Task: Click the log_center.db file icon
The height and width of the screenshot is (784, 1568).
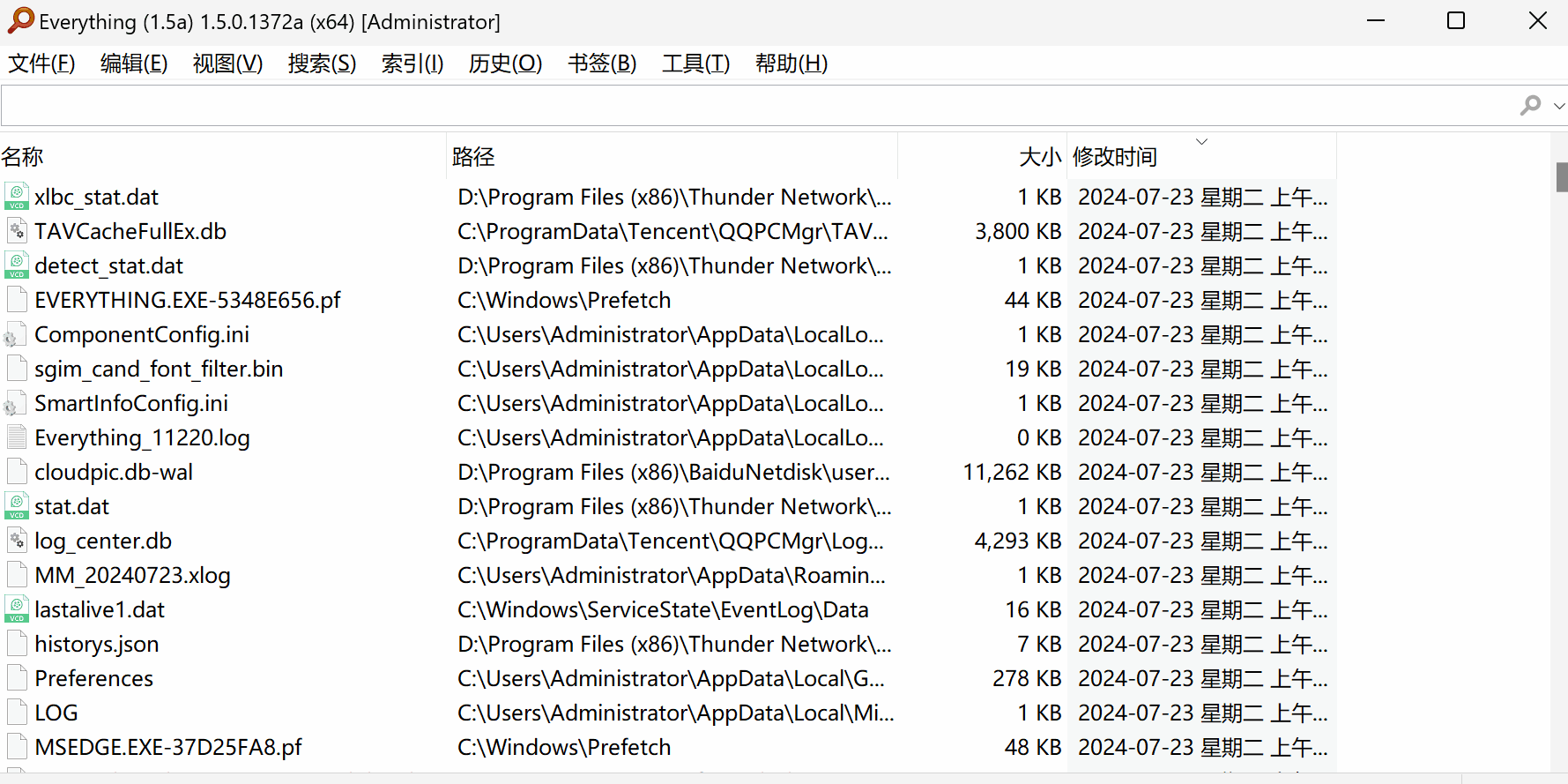Action: (x=17, y=541)
